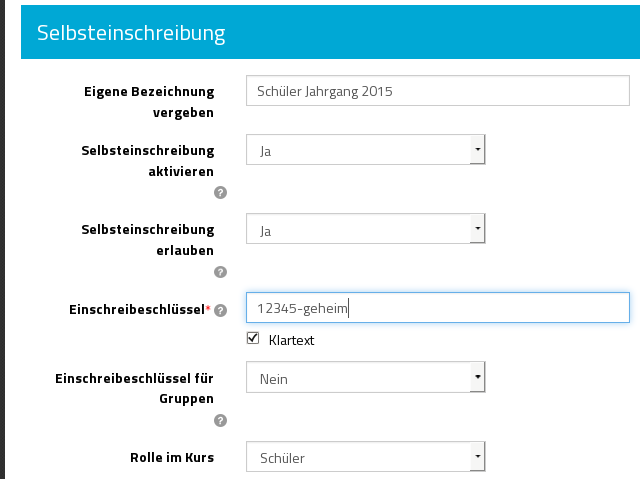Open help for Selbsteinschreibung aktivieren
The width and height of the screenshot is (640, 479).
click(x=221, y=193)
